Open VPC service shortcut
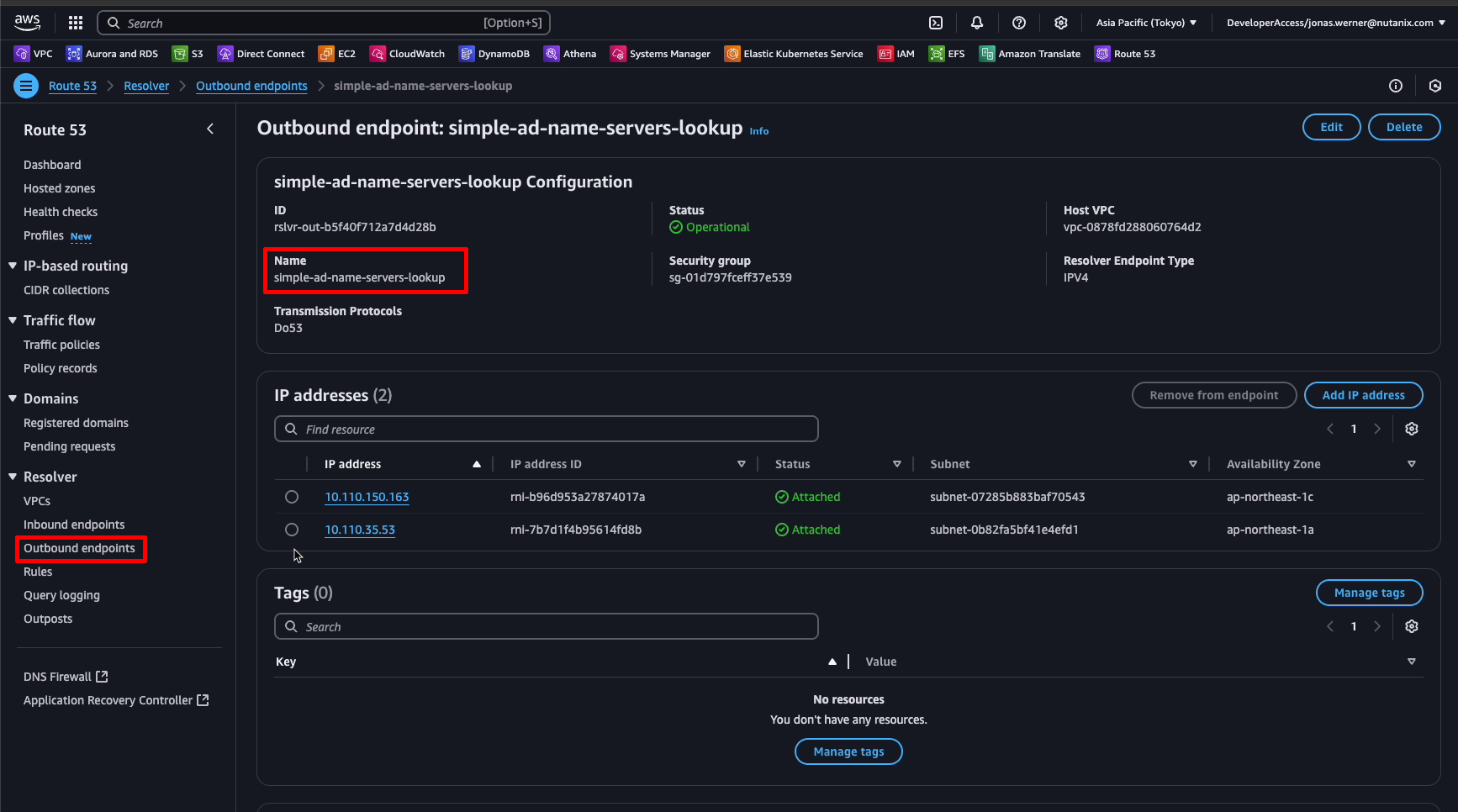1458x812 pixels. [x=34, y=54]
